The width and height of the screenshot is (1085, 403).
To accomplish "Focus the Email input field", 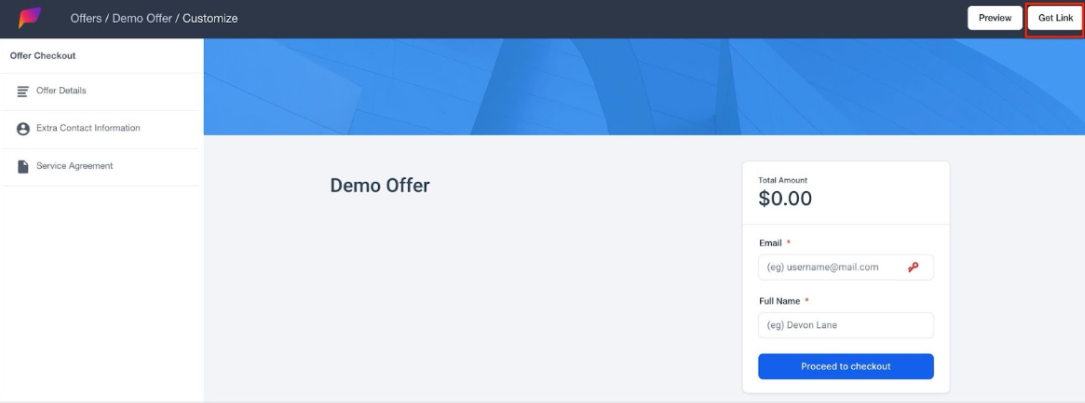I will [x=830, y=267].
